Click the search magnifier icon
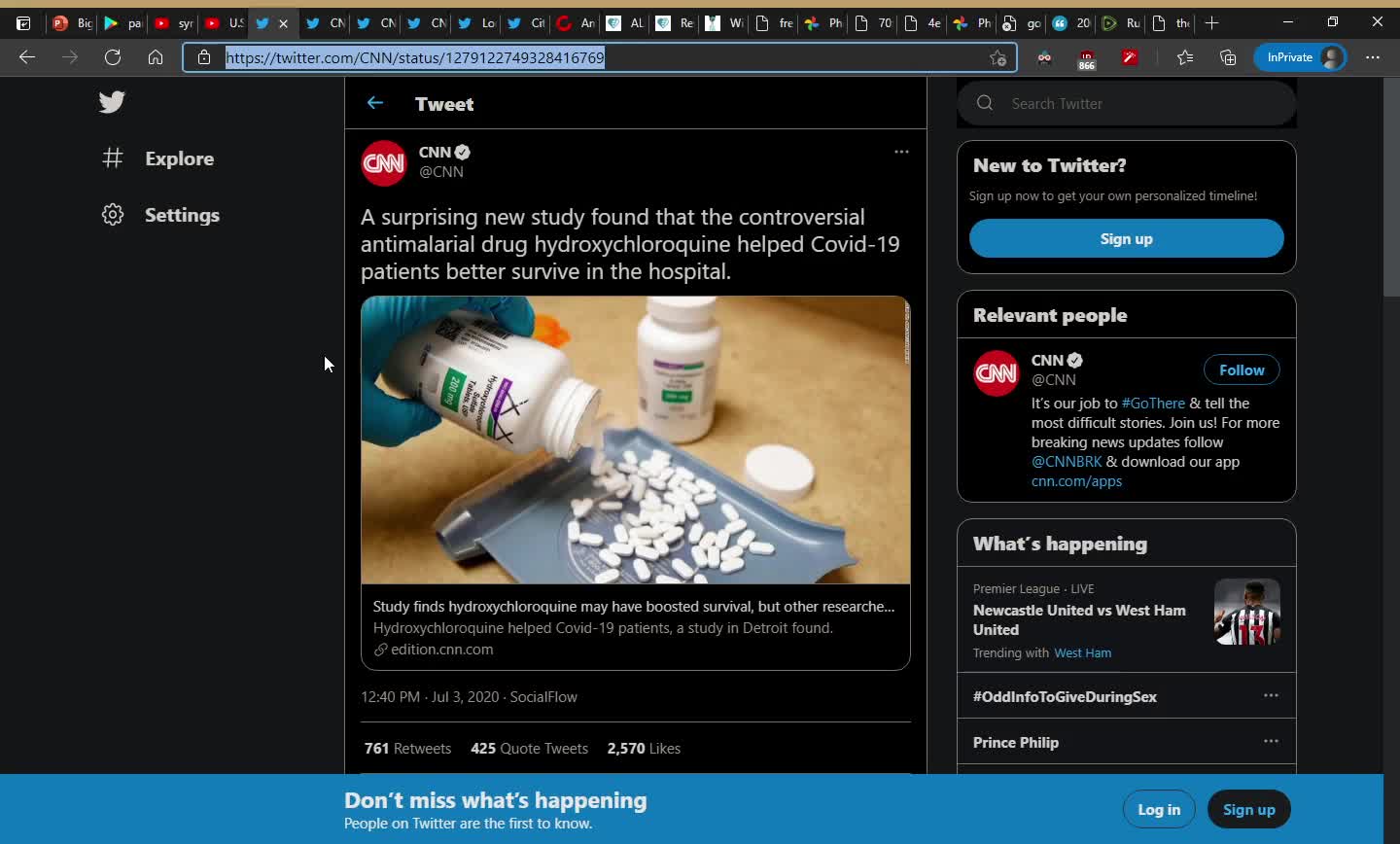 [x=985, y=103]
